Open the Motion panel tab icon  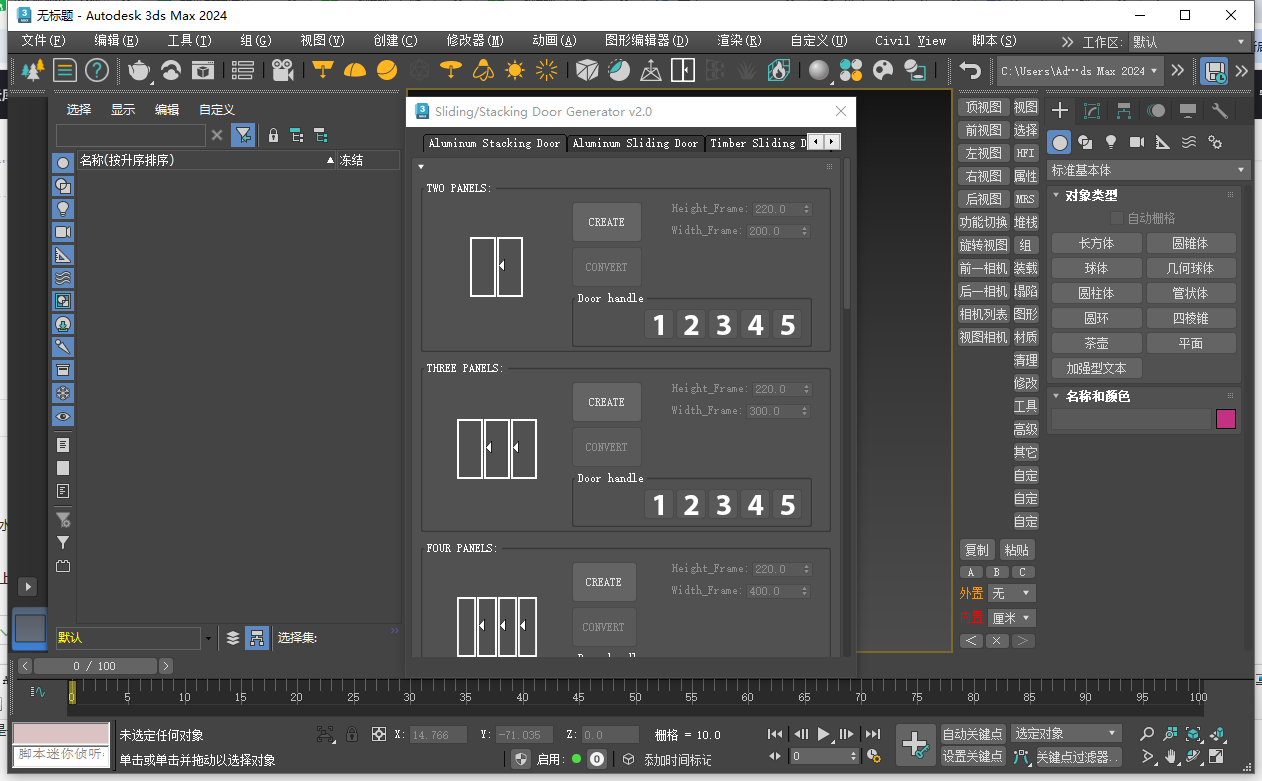pyautogui.click(x=1156, y=111)
